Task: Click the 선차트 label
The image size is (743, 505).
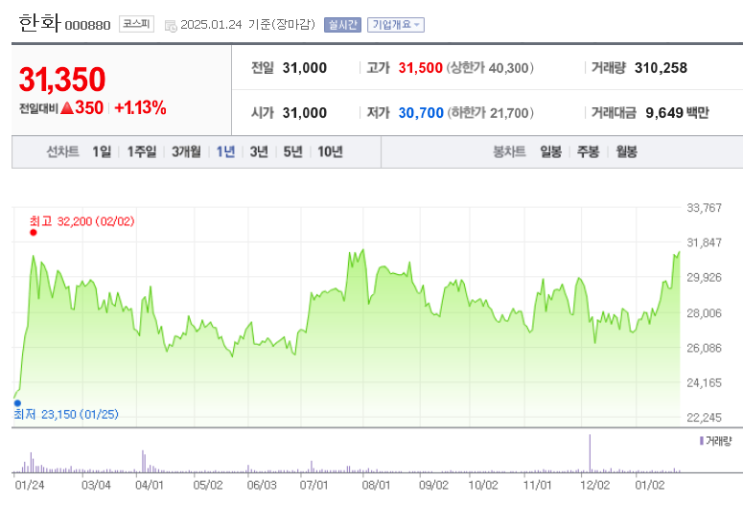Action: point(63,152)
